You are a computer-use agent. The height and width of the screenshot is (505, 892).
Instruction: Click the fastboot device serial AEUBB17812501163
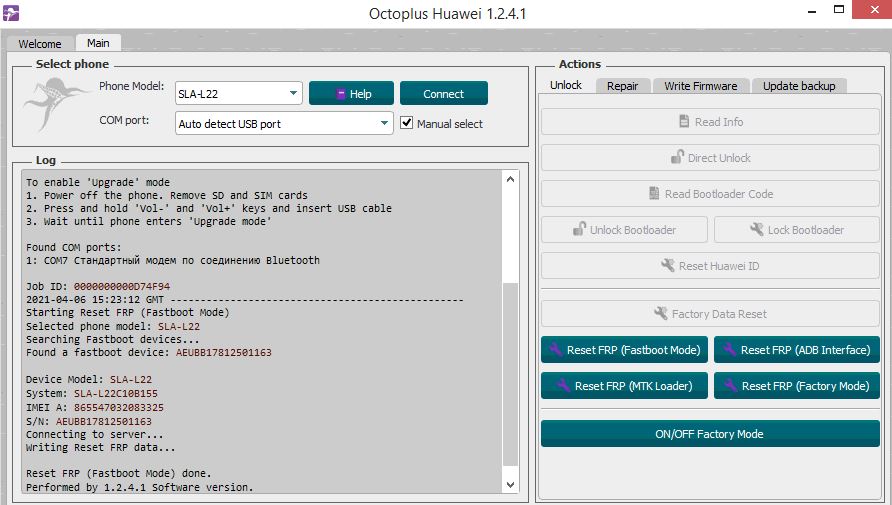224,353
